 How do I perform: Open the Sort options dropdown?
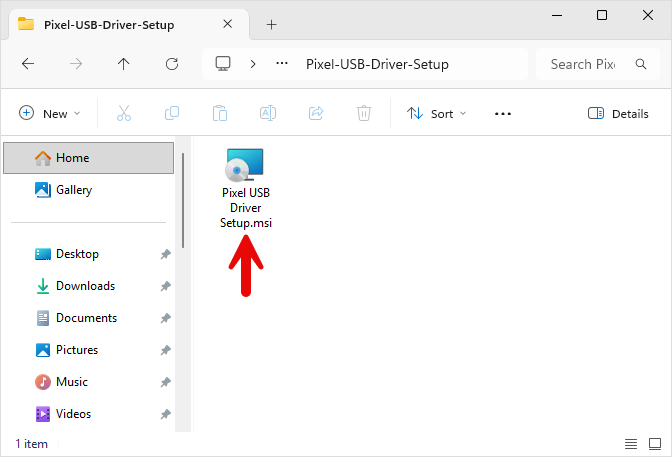[436, 114]
